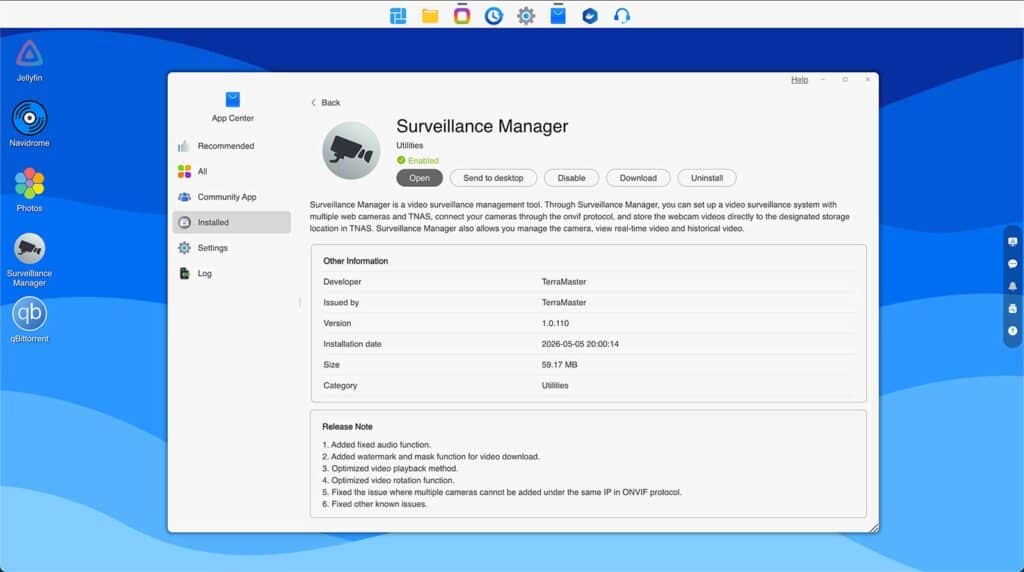
Task: Click the green Enabled status text
Action: (x=423, y=160)
